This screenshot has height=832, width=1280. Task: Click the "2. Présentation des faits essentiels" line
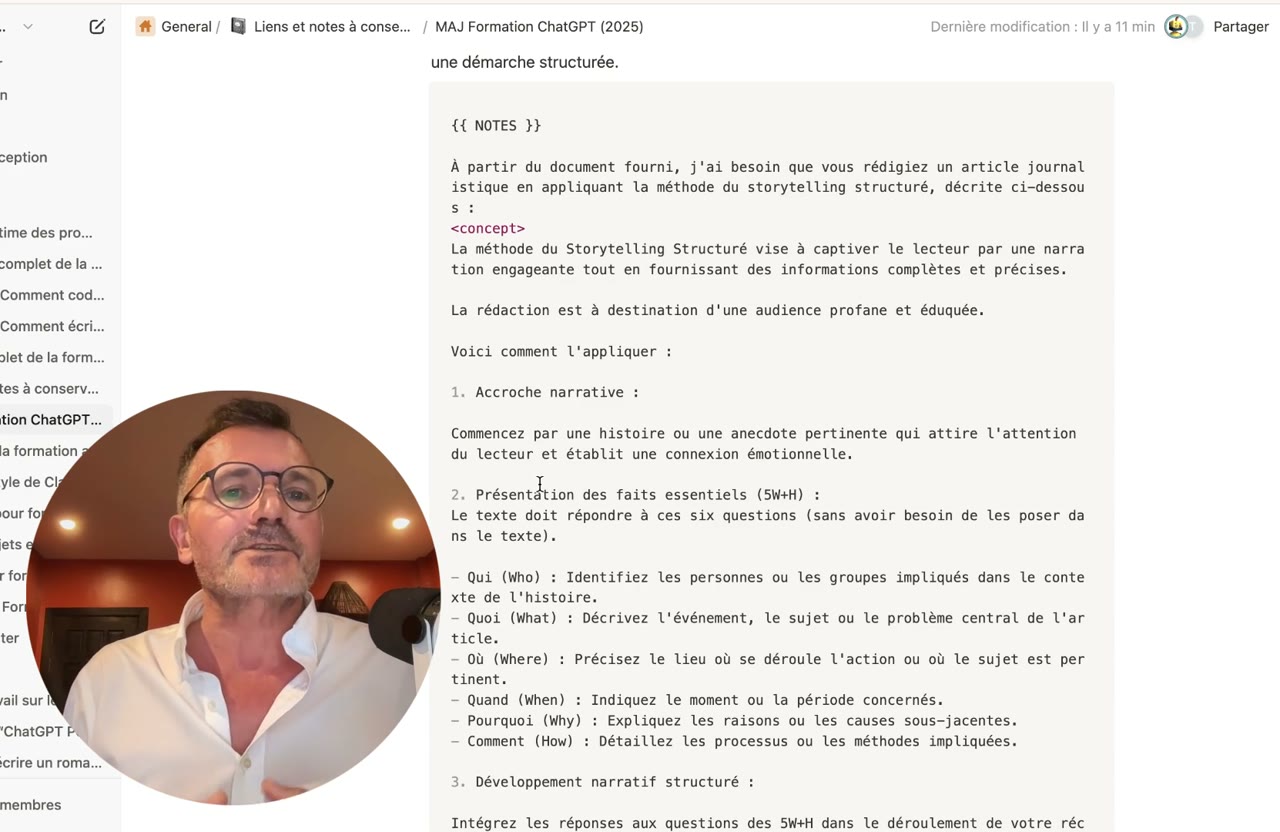tap(636, 495)
